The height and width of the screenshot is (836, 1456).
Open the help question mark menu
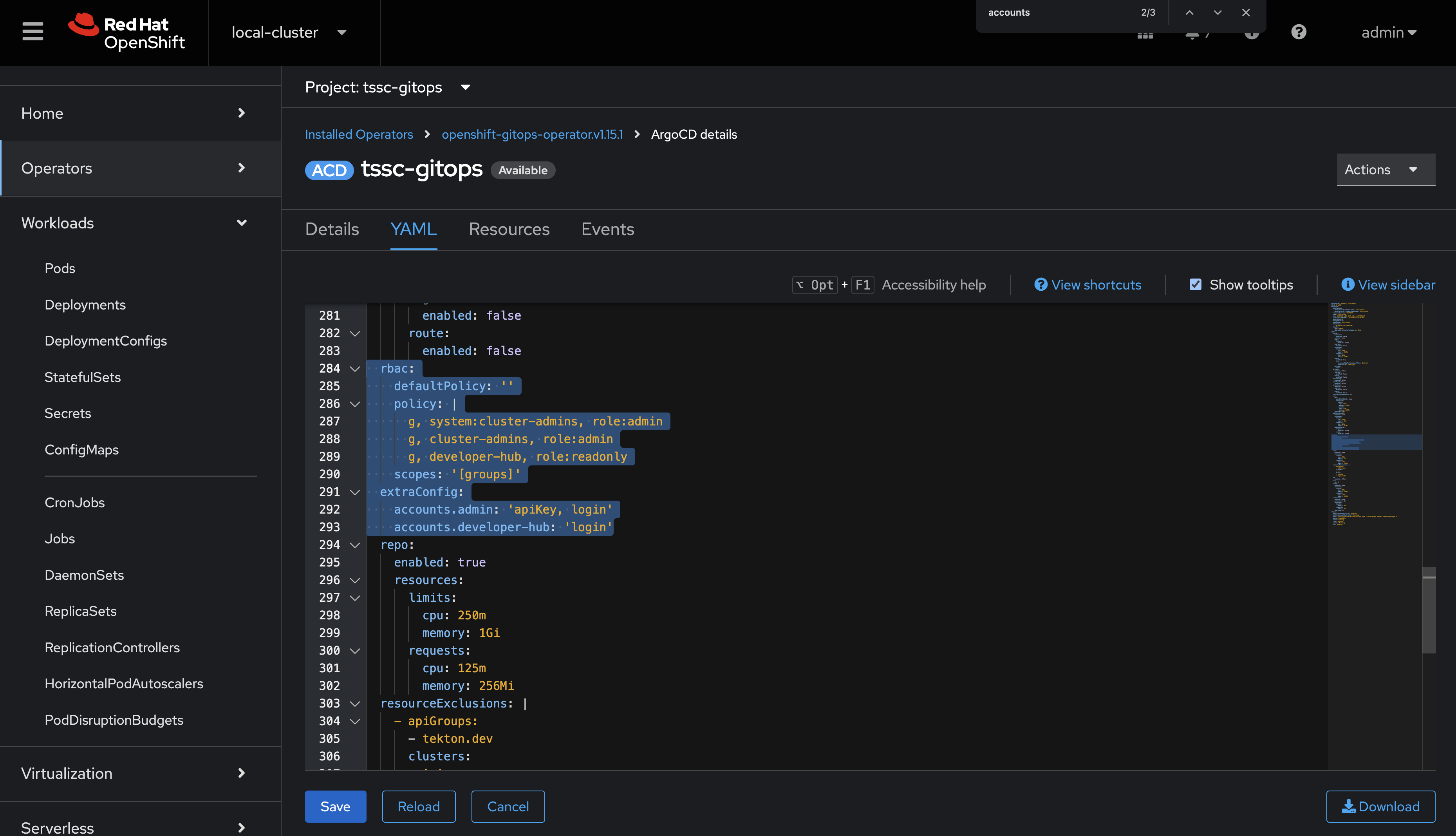[x=1299, y=32]
